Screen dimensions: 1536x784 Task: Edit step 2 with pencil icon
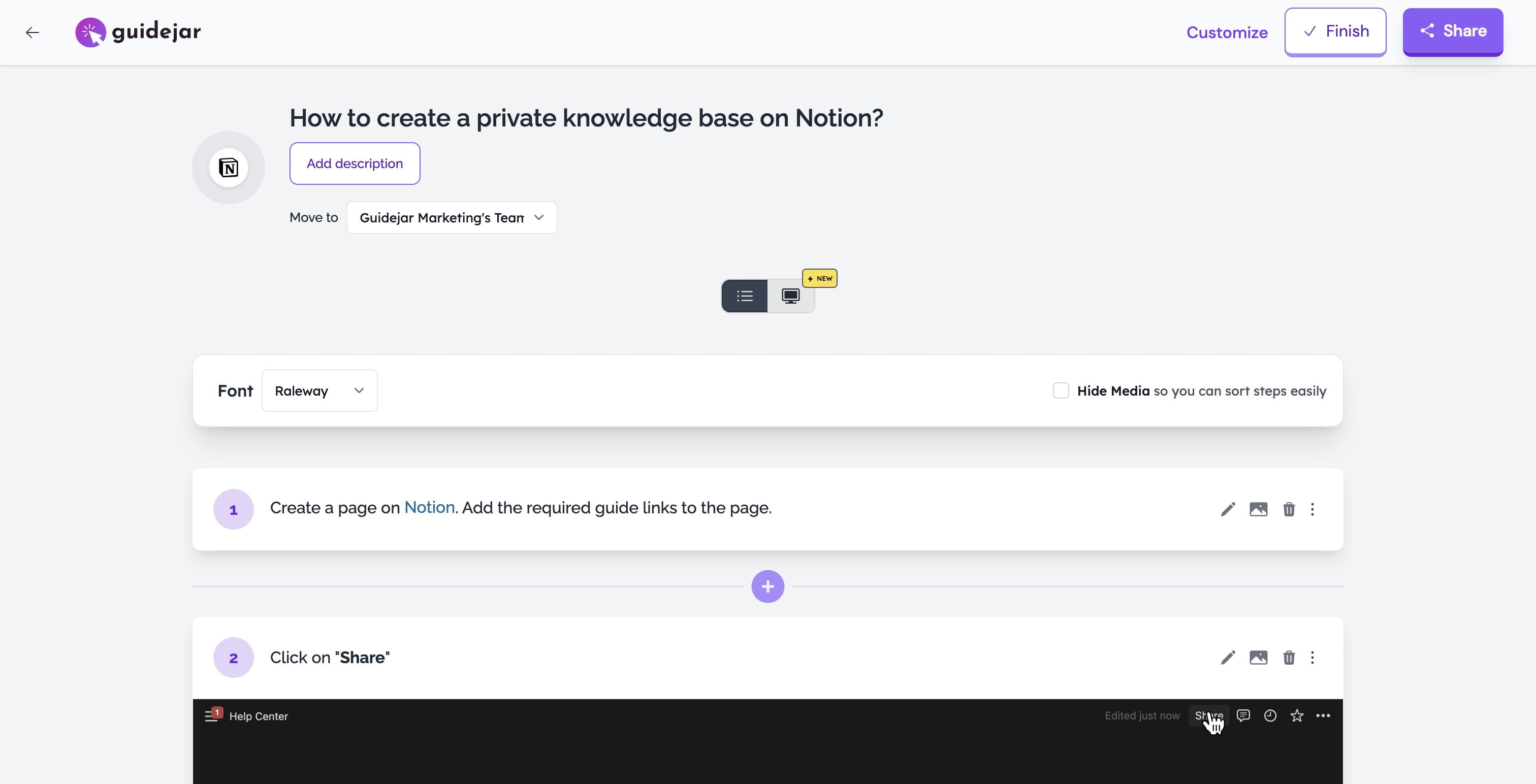pos(1228,658)
